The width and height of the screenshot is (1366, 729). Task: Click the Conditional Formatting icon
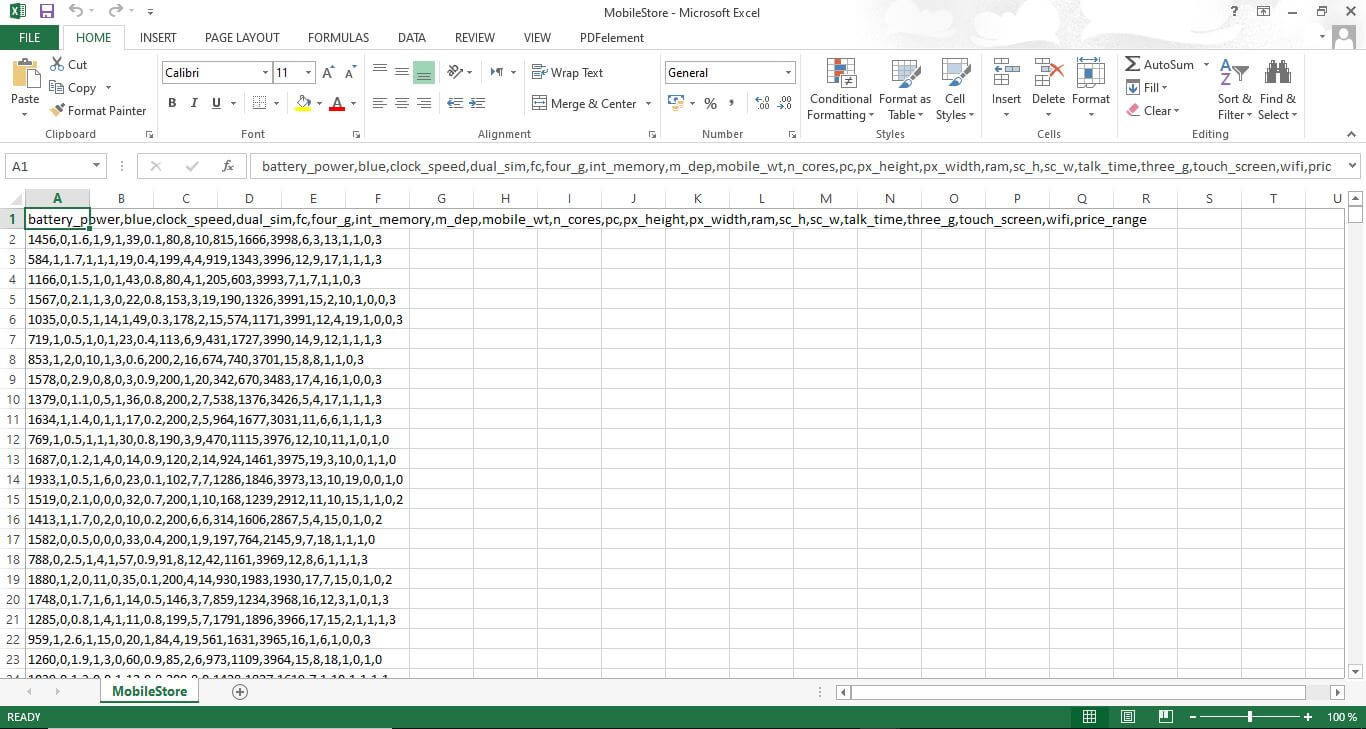[x=840, y=74]
